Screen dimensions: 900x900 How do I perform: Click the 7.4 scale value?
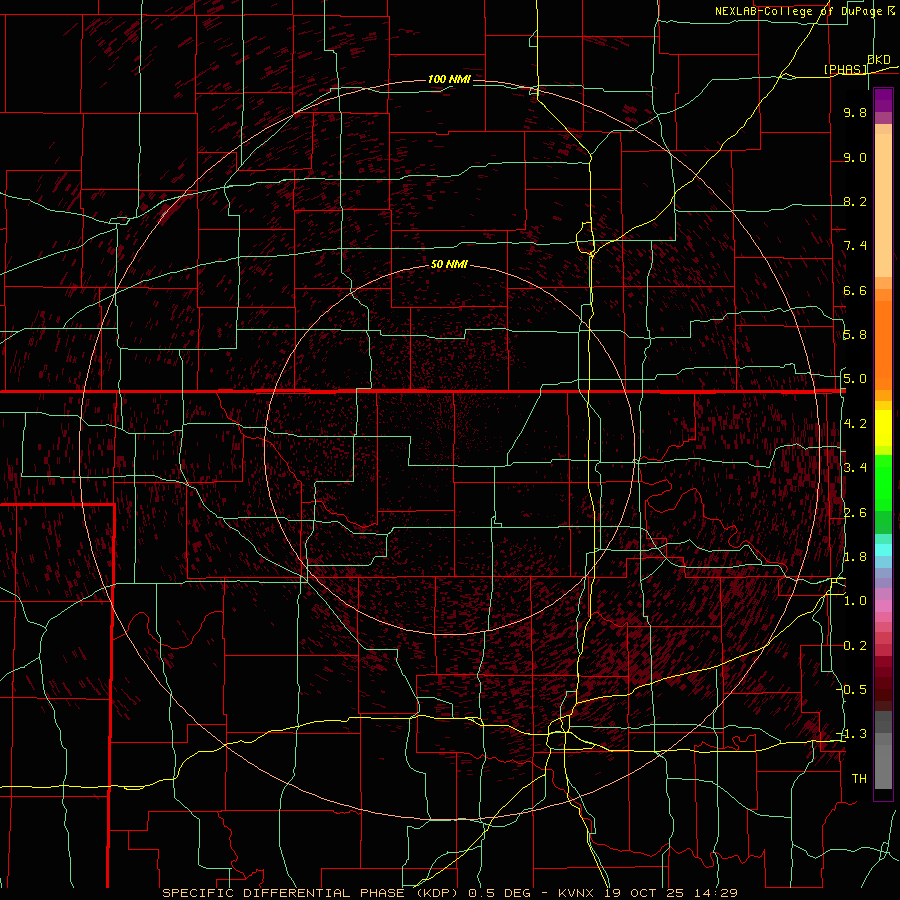pos(855,246)
